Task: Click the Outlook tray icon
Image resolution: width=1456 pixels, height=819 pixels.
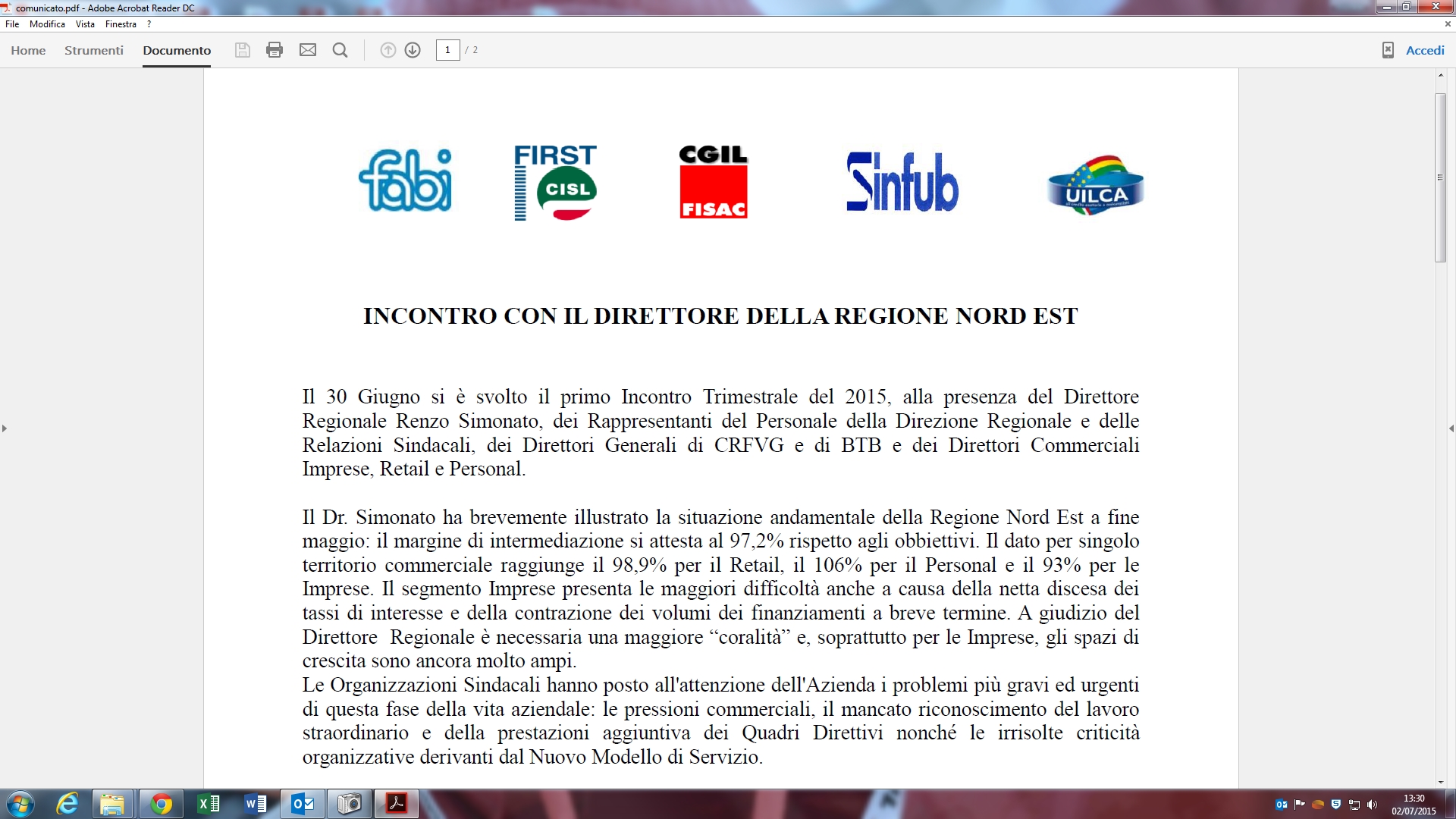Action: [1282, 805]
